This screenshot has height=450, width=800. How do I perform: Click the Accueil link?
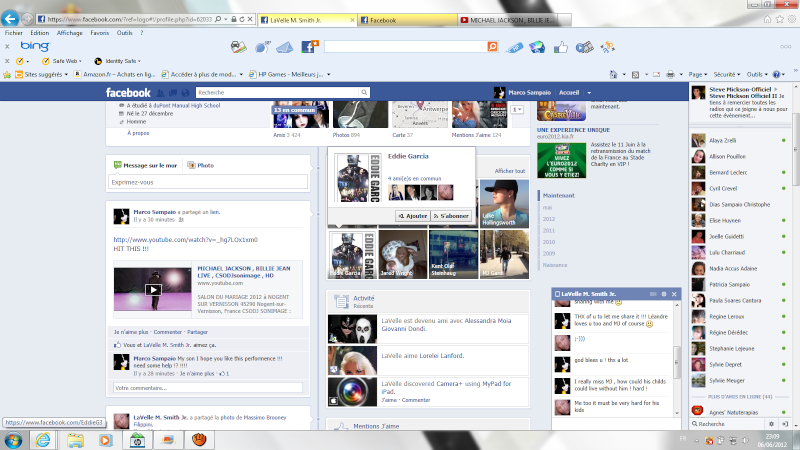click(x=569, y=93)
